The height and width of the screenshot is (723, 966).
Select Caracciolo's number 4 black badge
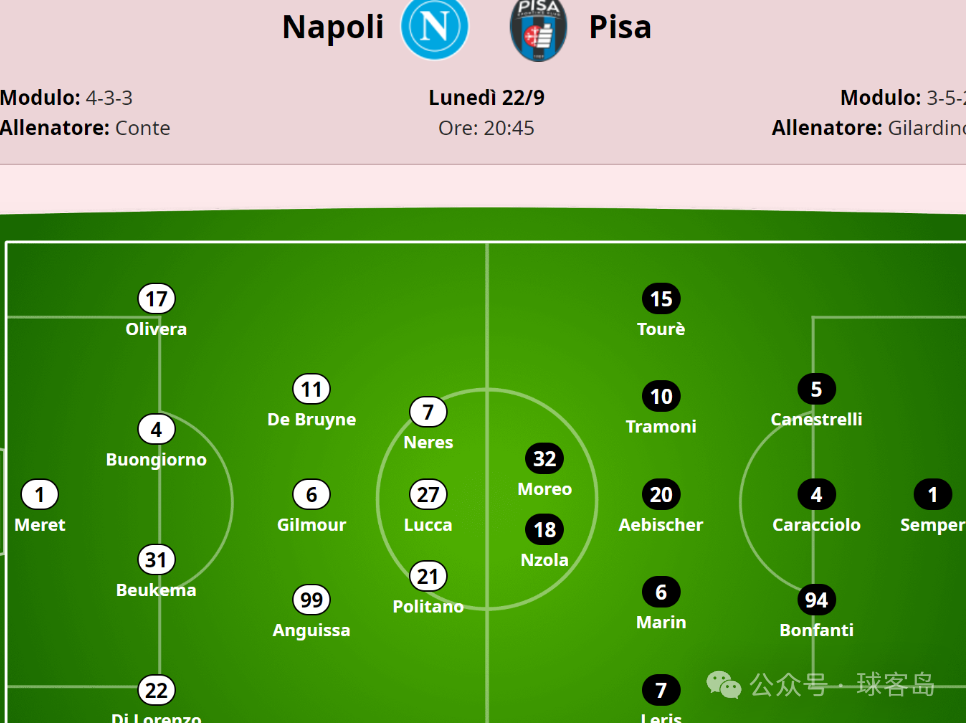pyautogui.click(x=816, y=495)
